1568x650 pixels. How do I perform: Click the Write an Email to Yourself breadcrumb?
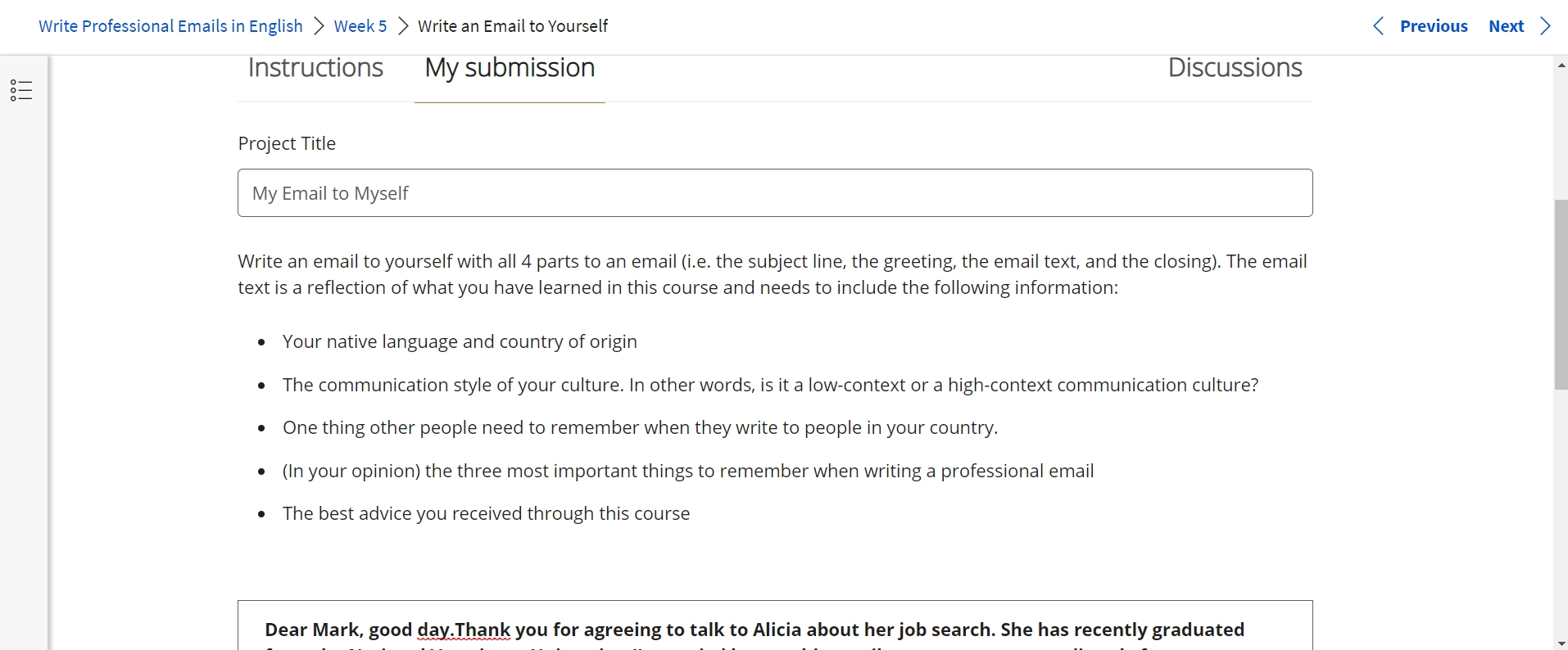513,25
